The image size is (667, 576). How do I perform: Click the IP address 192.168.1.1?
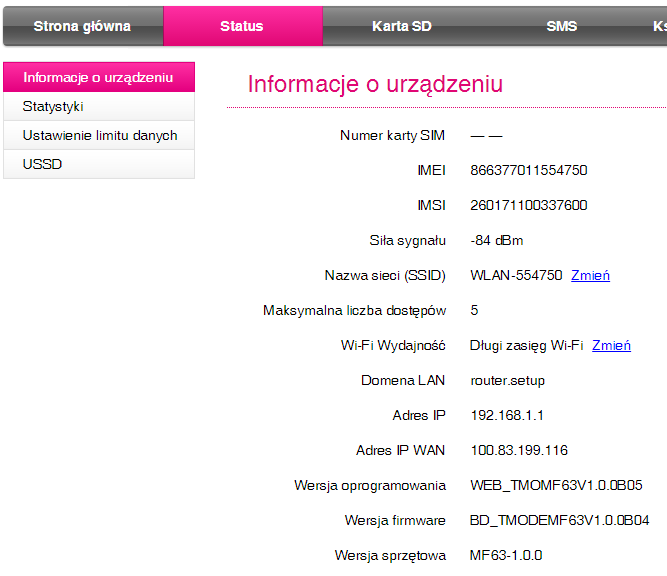click(507, 415)
